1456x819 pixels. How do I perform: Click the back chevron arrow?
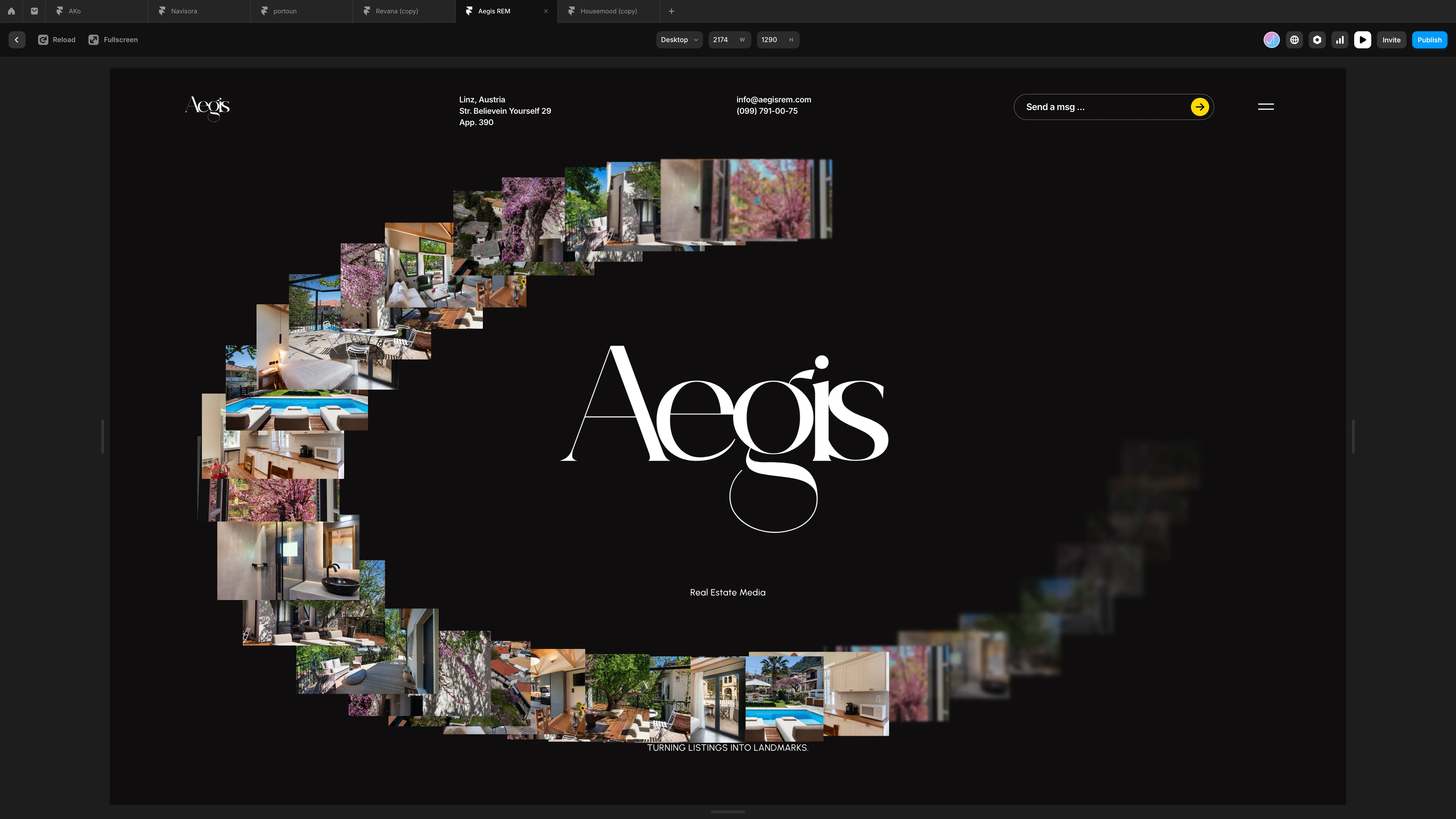(16, 40)
